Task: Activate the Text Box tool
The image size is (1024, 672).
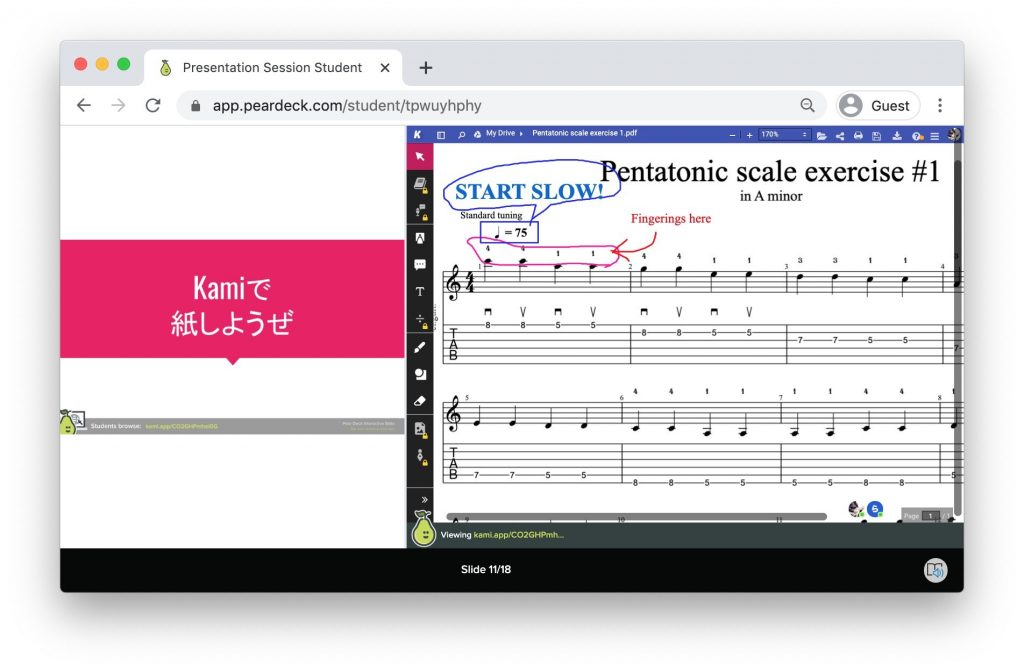Action: [420, 292]
